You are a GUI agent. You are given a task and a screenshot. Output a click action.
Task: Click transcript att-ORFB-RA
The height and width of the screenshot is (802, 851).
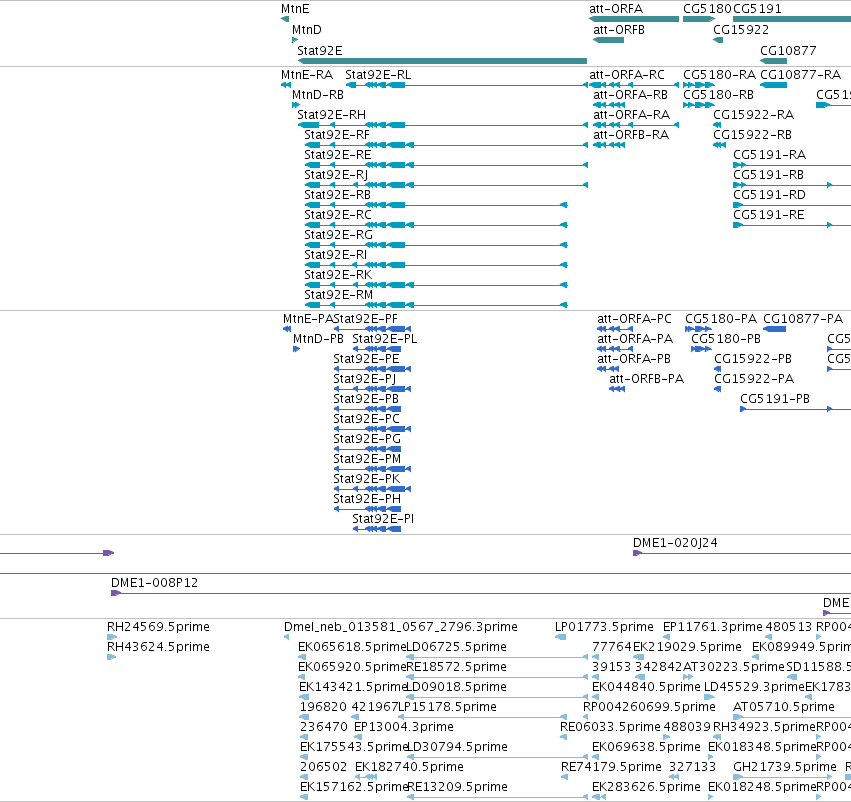609,145
